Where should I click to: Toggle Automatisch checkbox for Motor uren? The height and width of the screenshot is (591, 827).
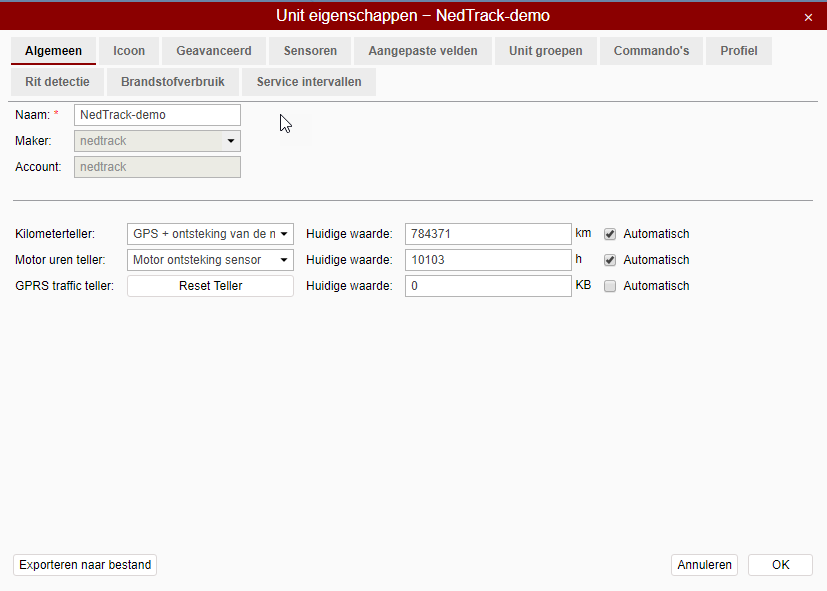(610, 260)
